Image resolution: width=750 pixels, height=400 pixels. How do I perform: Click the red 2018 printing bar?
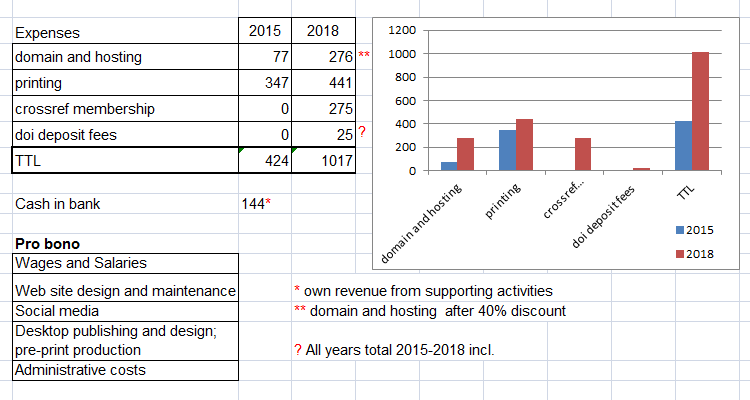(x=524, y=144)
